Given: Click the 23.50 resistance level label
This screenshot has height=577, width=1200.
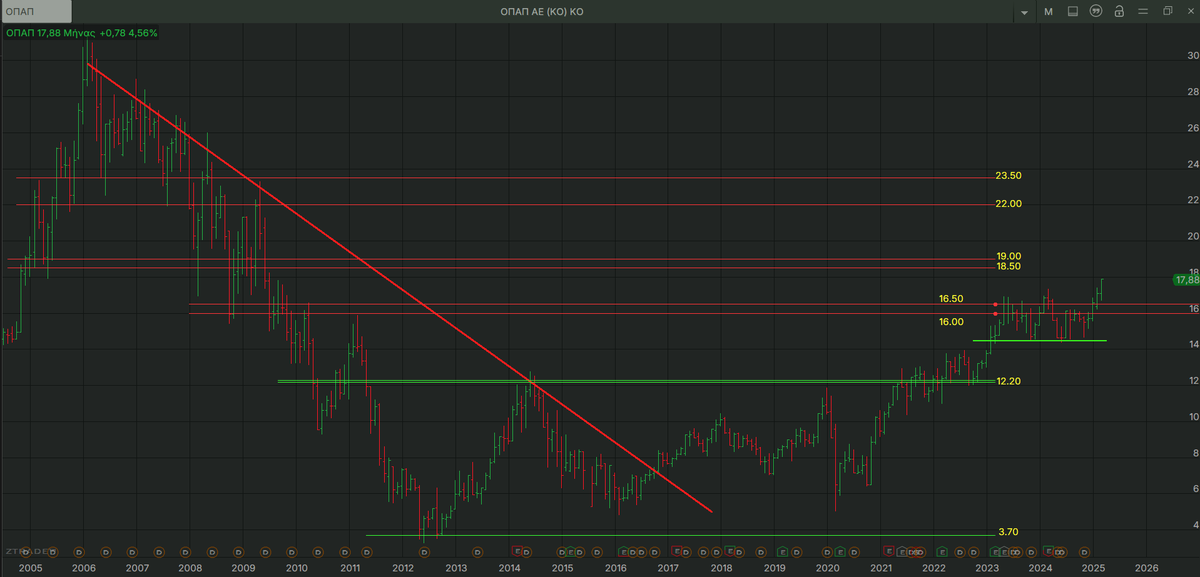Looking at the screenshot, I should point(1008,175).
